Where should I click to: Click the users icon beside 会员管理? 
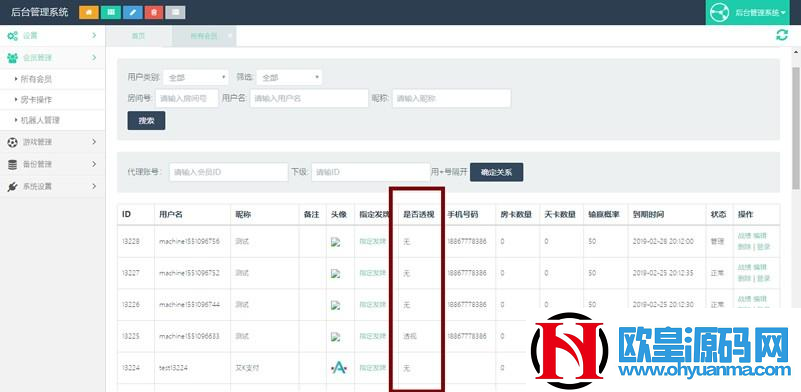(12, 58)
